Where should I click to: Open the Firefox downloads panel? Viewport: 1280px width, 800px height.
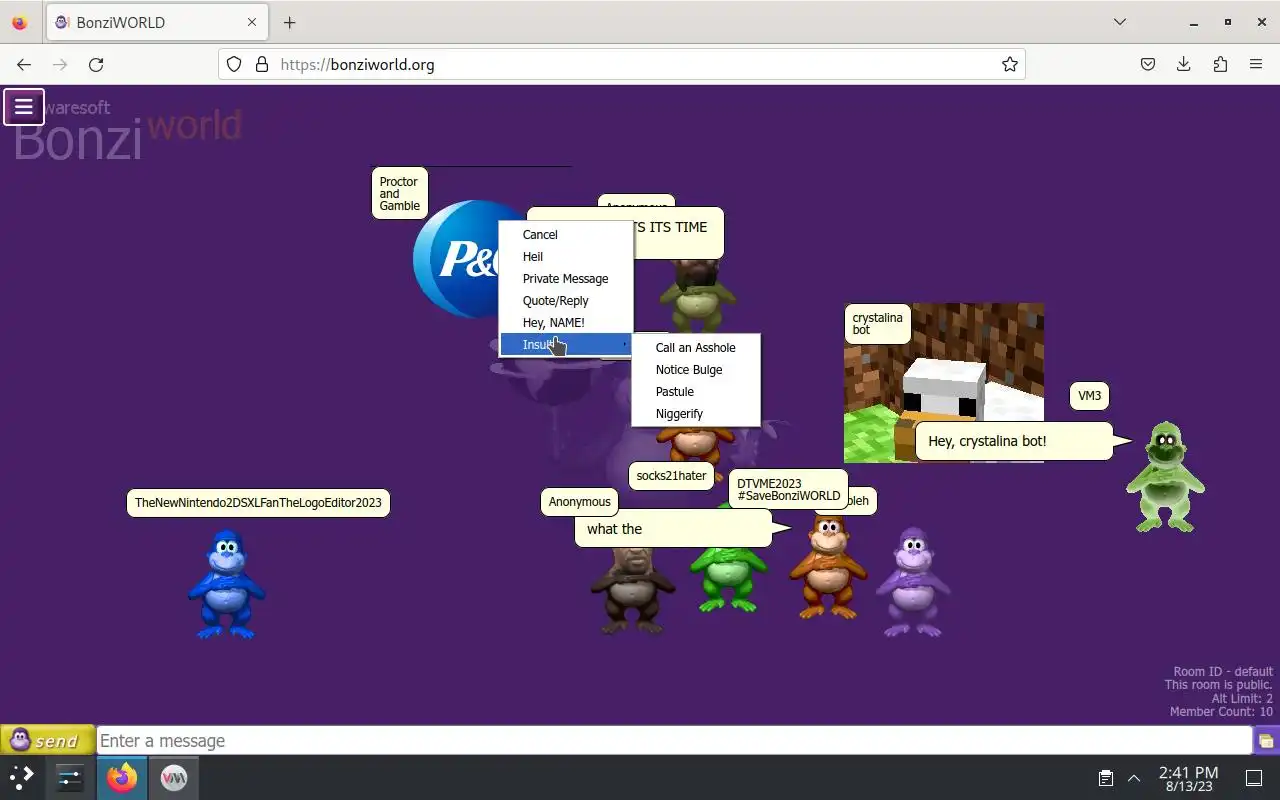tap(1184, 64)
